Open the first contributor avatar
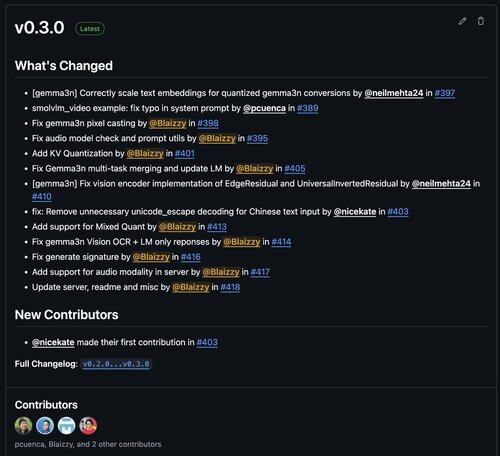Viewport: 500px width, 456px height. tap(23, 426)
